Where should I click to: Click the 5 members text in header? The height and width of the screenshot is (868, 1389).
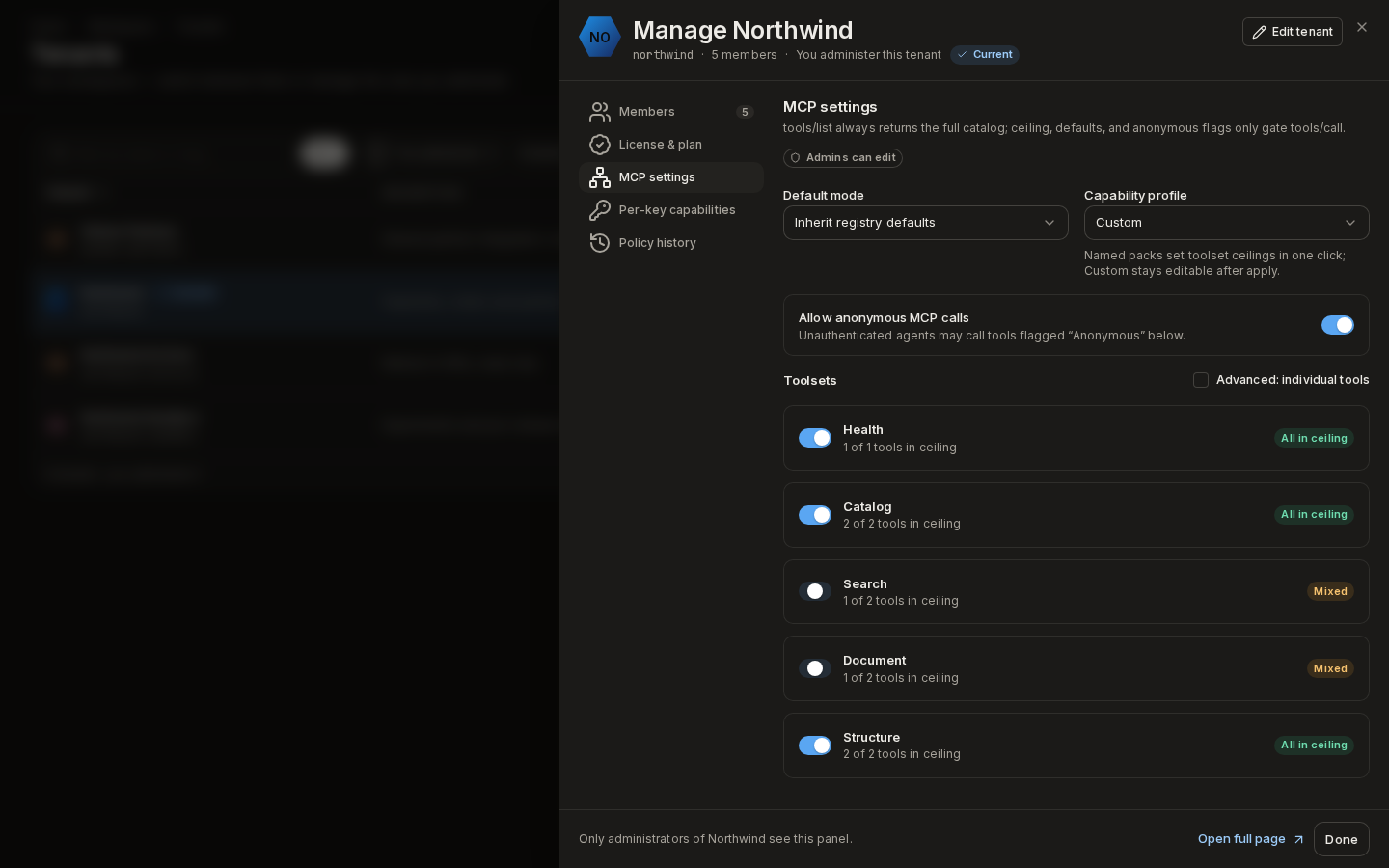[x=744, y=55]
